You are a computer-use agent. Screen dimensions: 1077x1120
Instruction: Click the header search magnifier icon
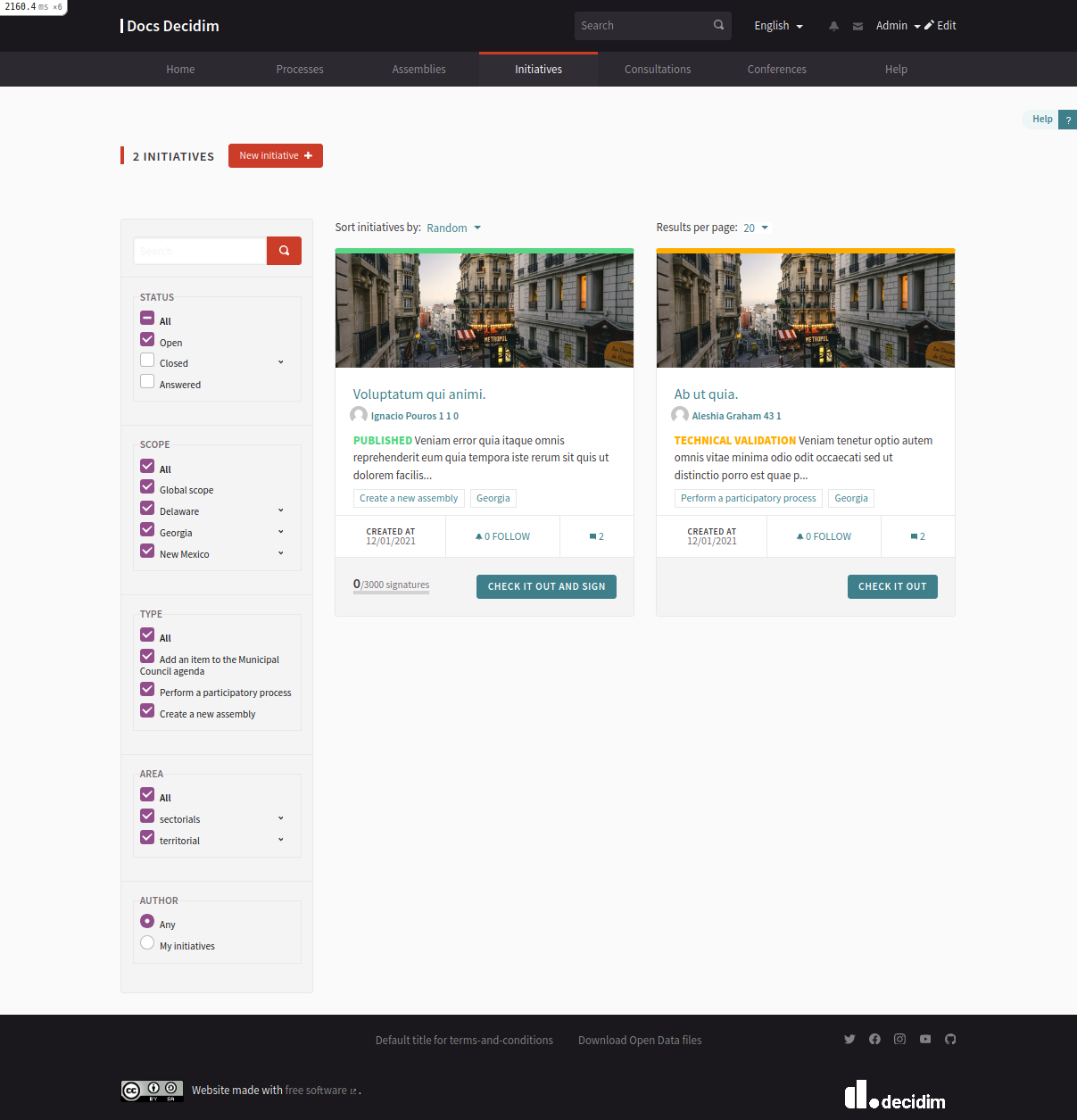(x=719, y=25)
